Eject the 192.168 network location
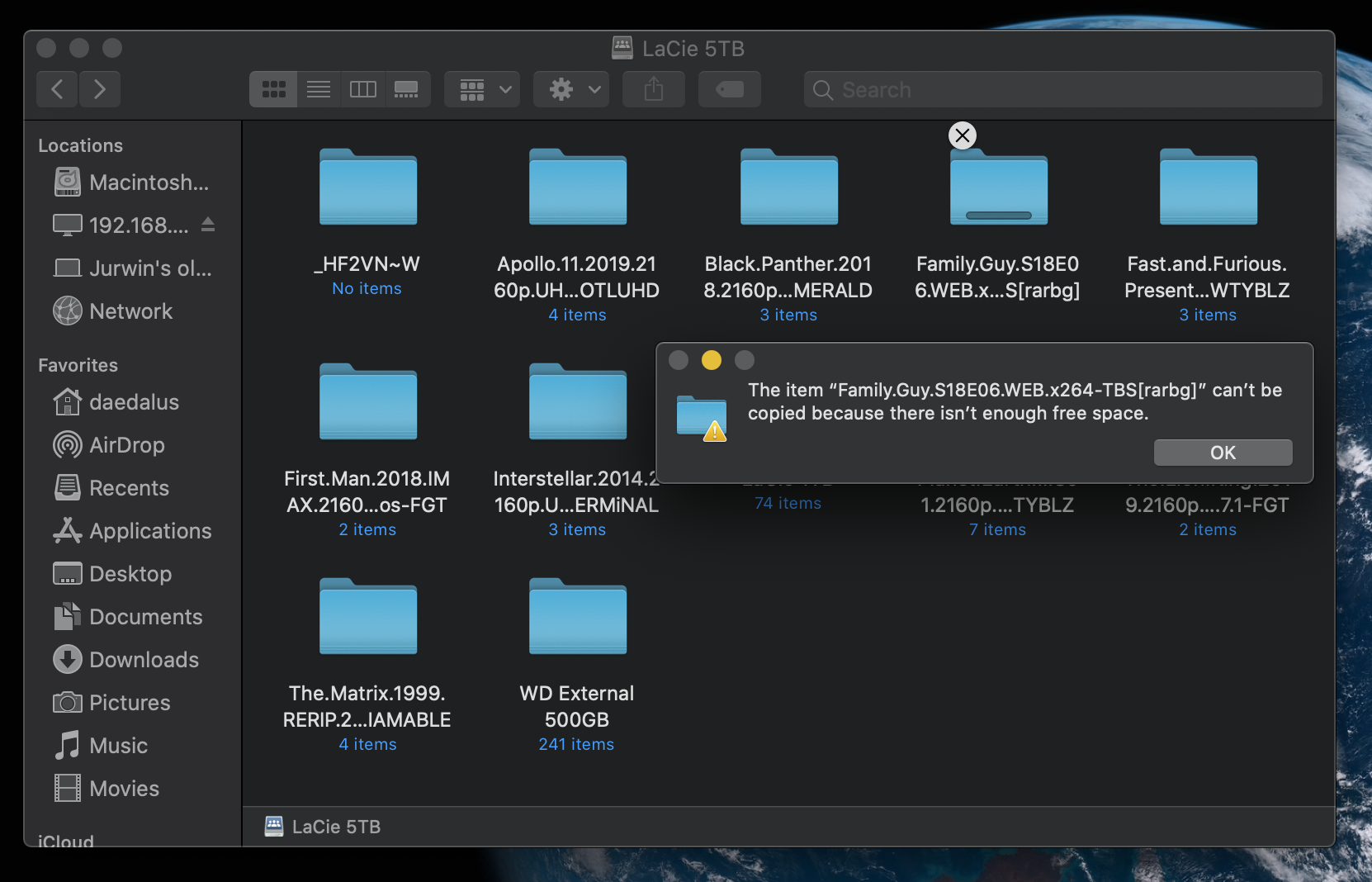The height and width of the screenshot is (882, 1372). tap(208, 225)
